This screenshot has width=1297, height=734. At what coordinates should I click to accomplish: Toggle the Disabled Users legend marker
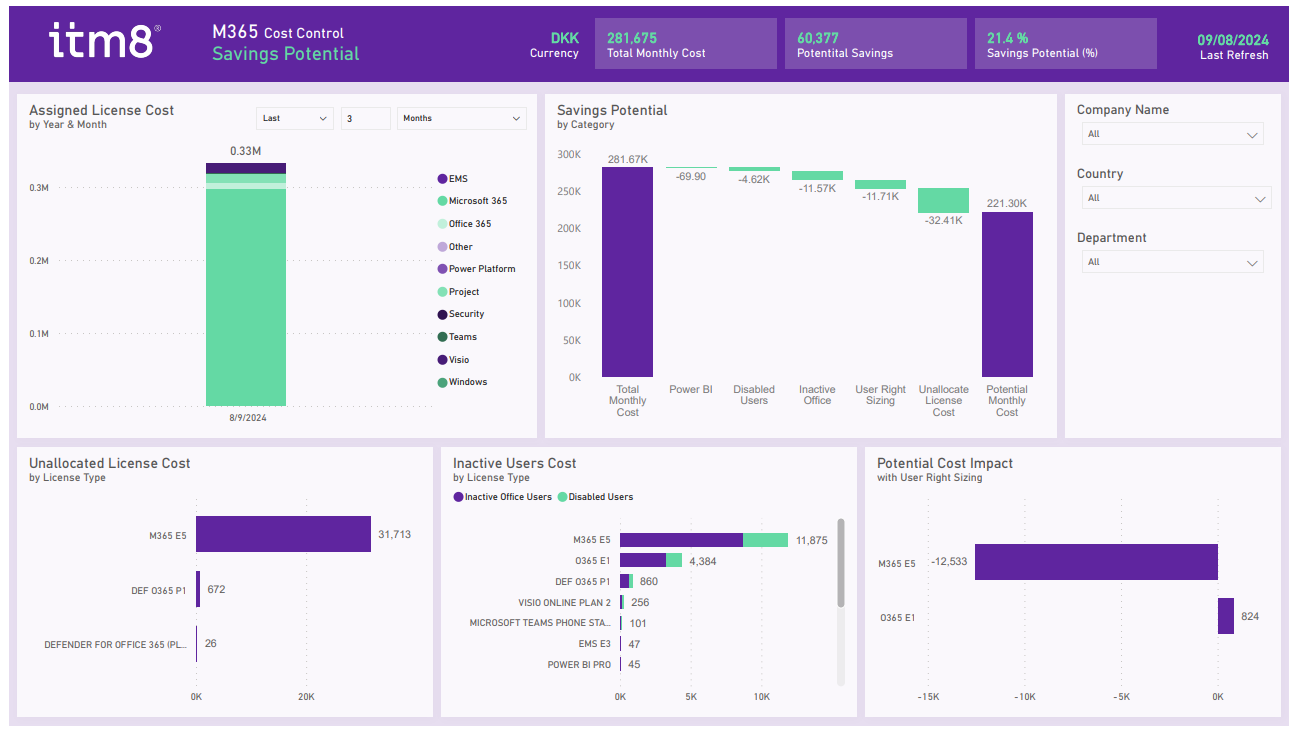click(562, 497)
